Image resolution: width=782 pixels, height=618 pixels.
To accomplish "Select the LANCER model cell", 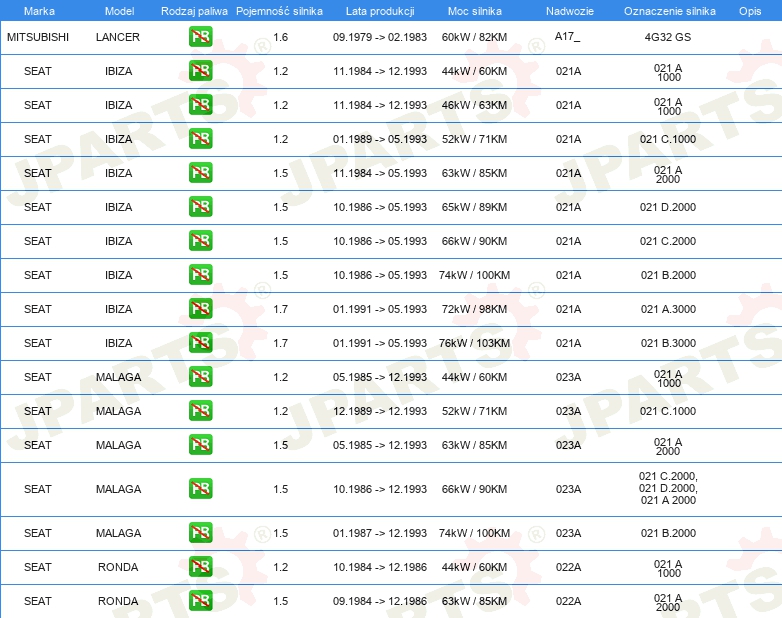I will pyautogui.click(x=118, y=37).
